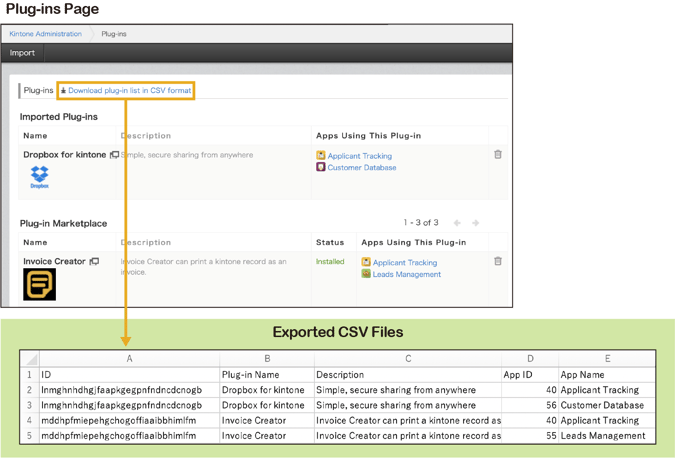Select row 3 header in spreadsheet
Screen dimensions: 675x458
pyautogui.click(x=30, y=405)
